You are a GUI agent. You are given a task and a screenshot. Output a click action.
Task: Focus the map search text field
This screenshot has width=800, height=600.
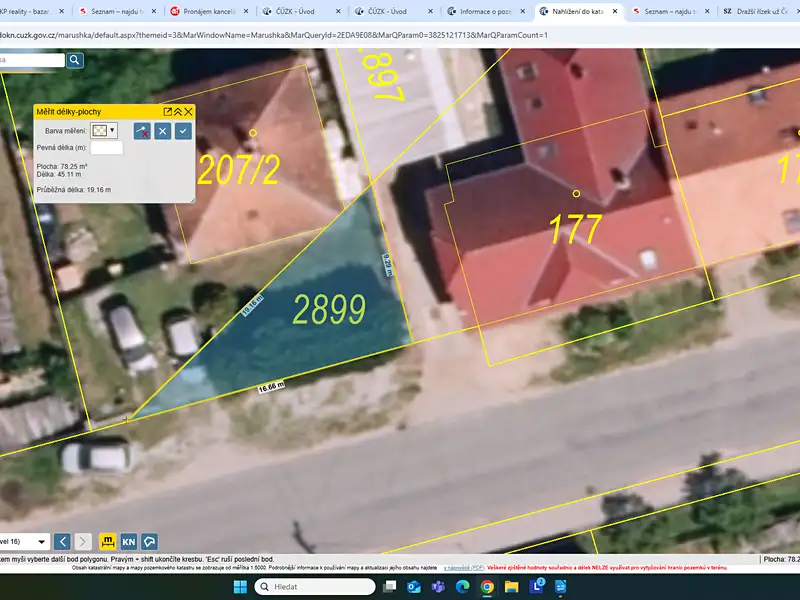(32, 60)
